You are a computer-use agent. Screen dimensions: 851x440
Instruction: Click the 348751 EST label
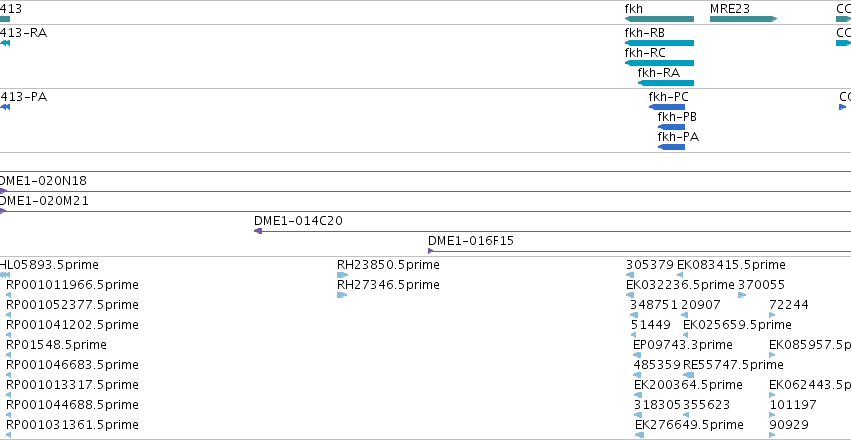654,305
